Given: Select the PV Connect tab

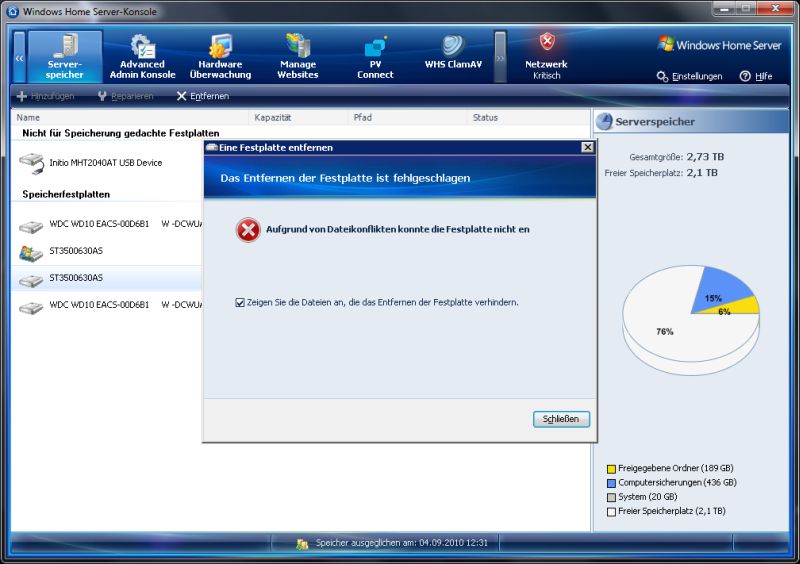Looking at the screenshot, I should point(376,56).
